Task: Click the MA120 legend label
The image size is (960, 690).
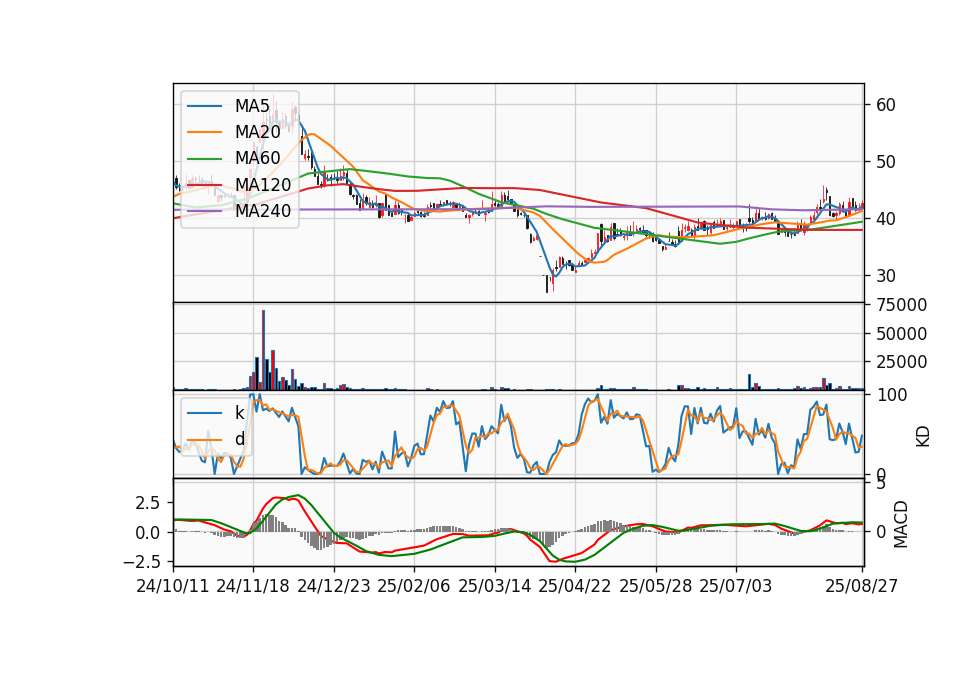Action: (263, 185)
